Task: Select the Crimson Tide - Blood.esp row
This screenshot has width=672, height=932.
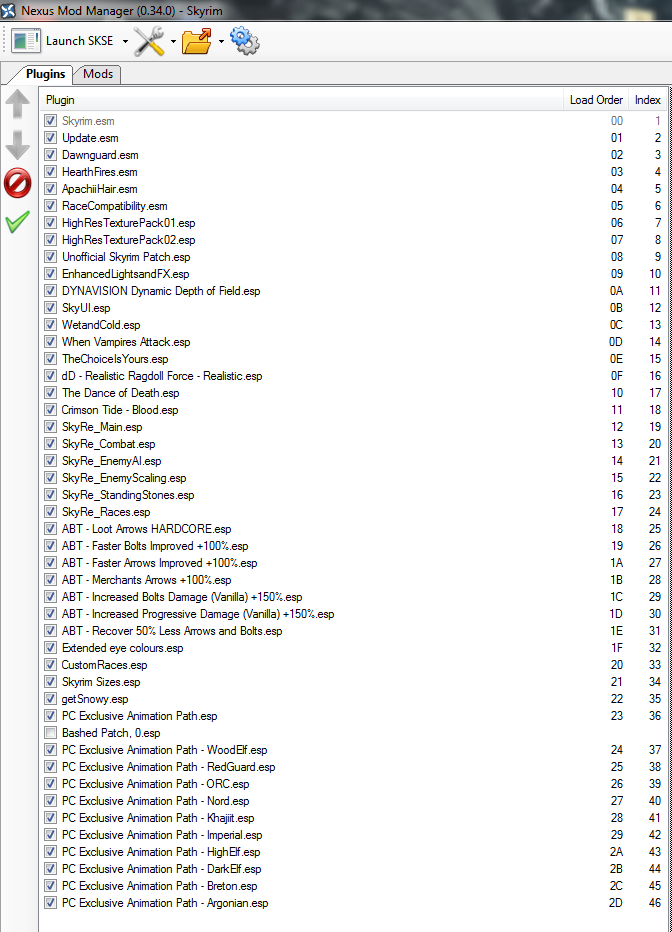Action: (x=120, y=410)
